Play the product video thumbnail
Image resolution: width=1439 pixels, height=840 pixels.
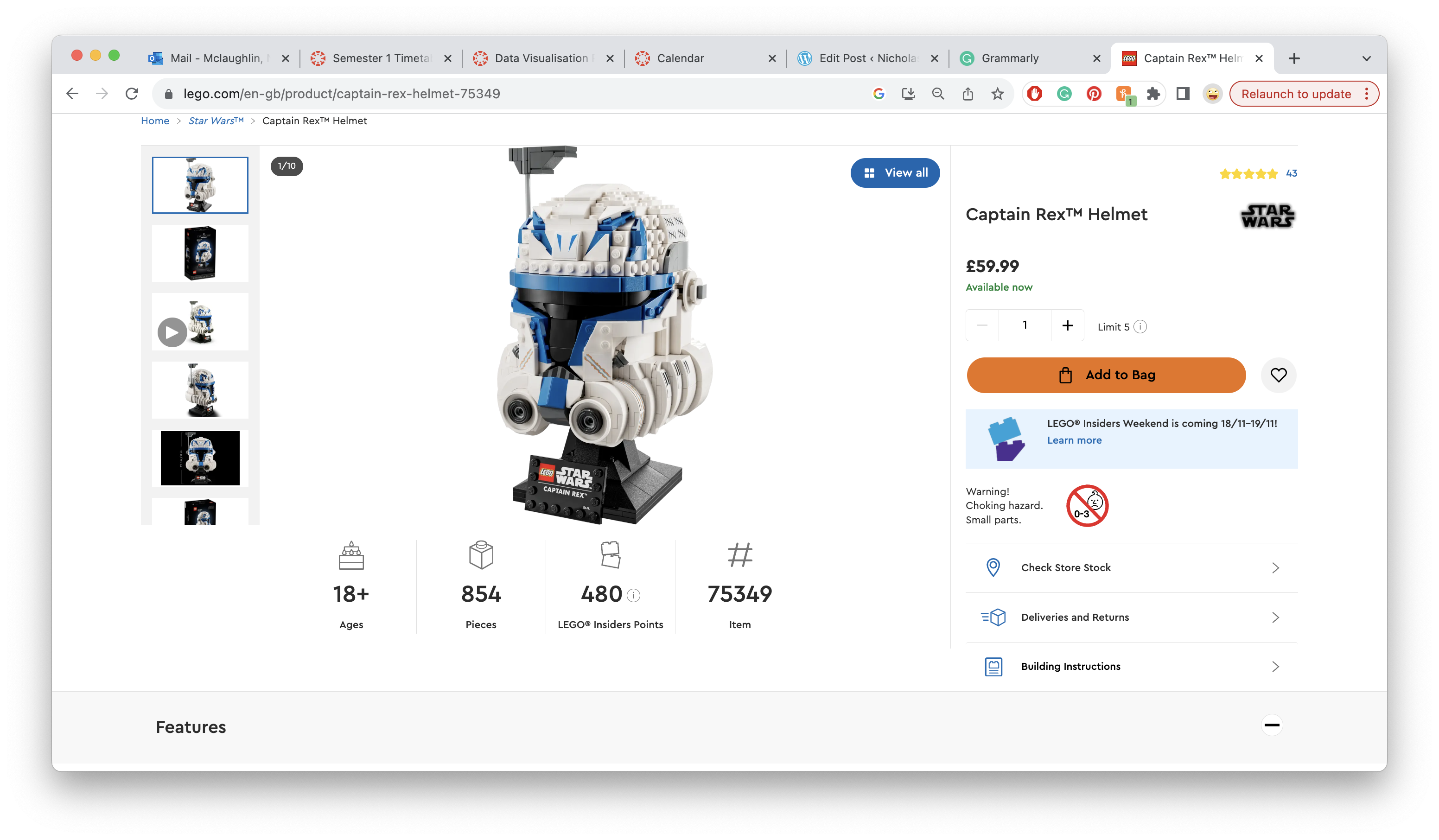coord(172,332)
